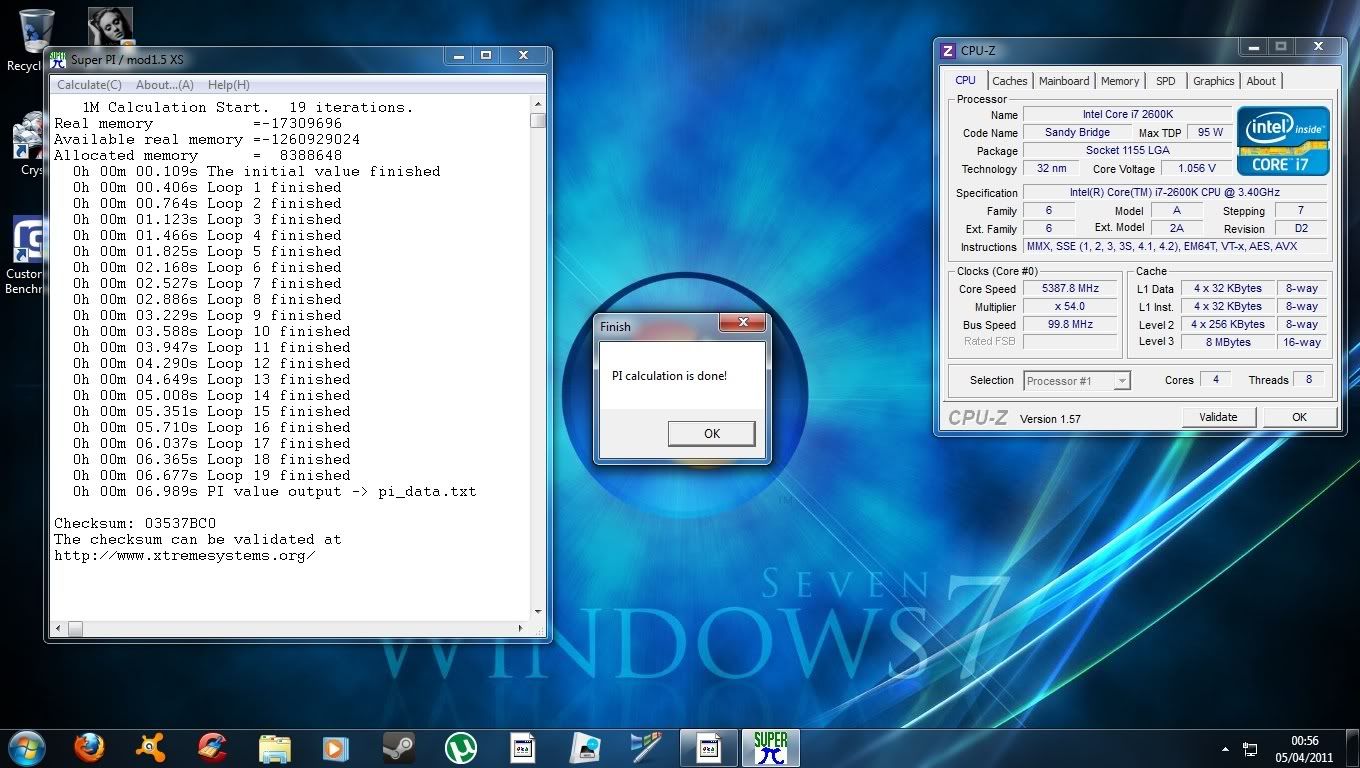This screenshot has height=768, width=1360.
Task: Open the Windows Start orb
Action: coord(27,746)
